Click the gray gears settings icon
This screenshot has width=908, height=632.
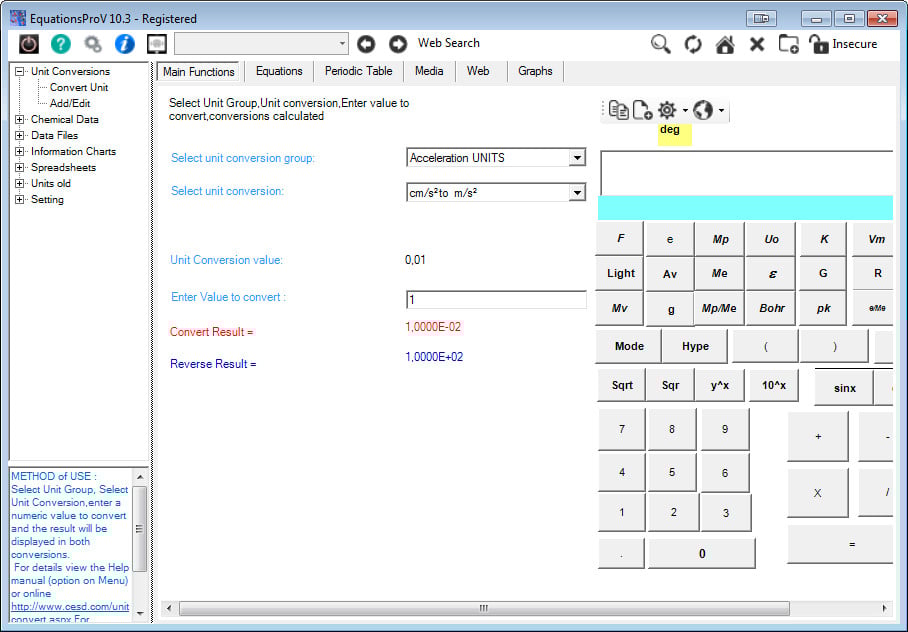tap(93, 44)
